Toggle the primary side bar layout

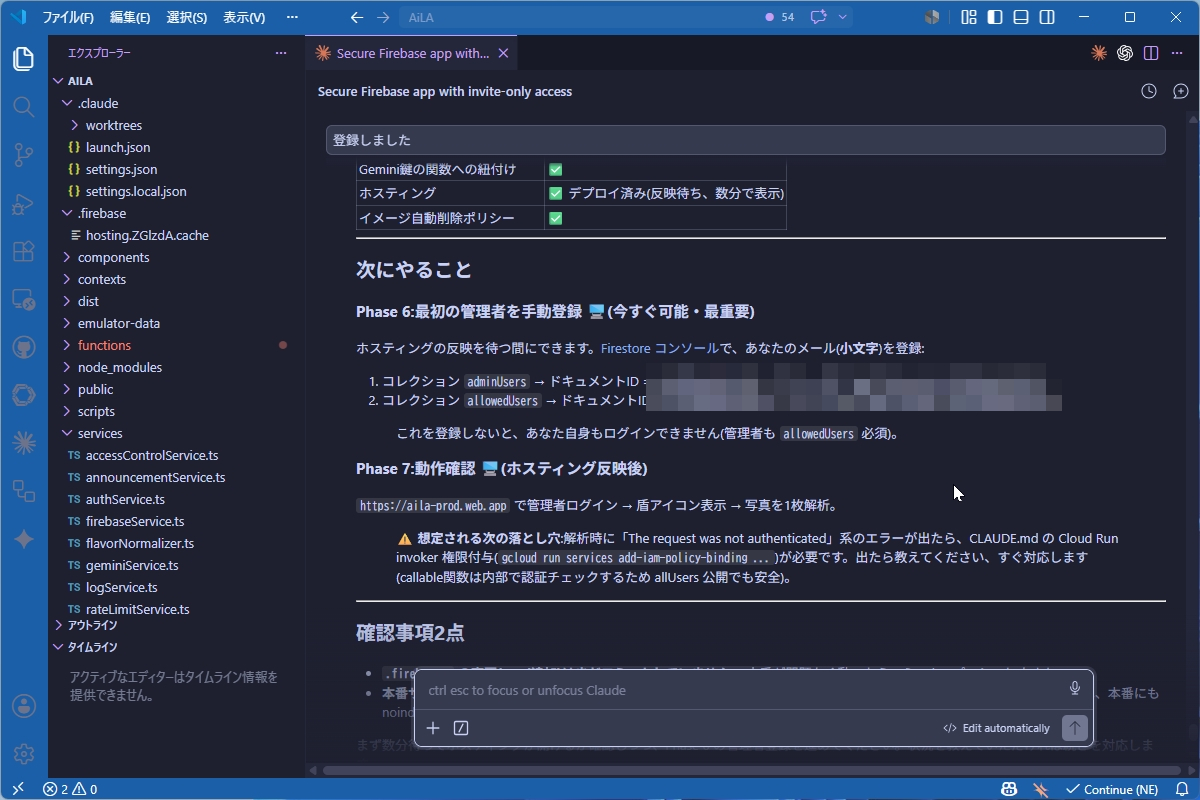995,17
